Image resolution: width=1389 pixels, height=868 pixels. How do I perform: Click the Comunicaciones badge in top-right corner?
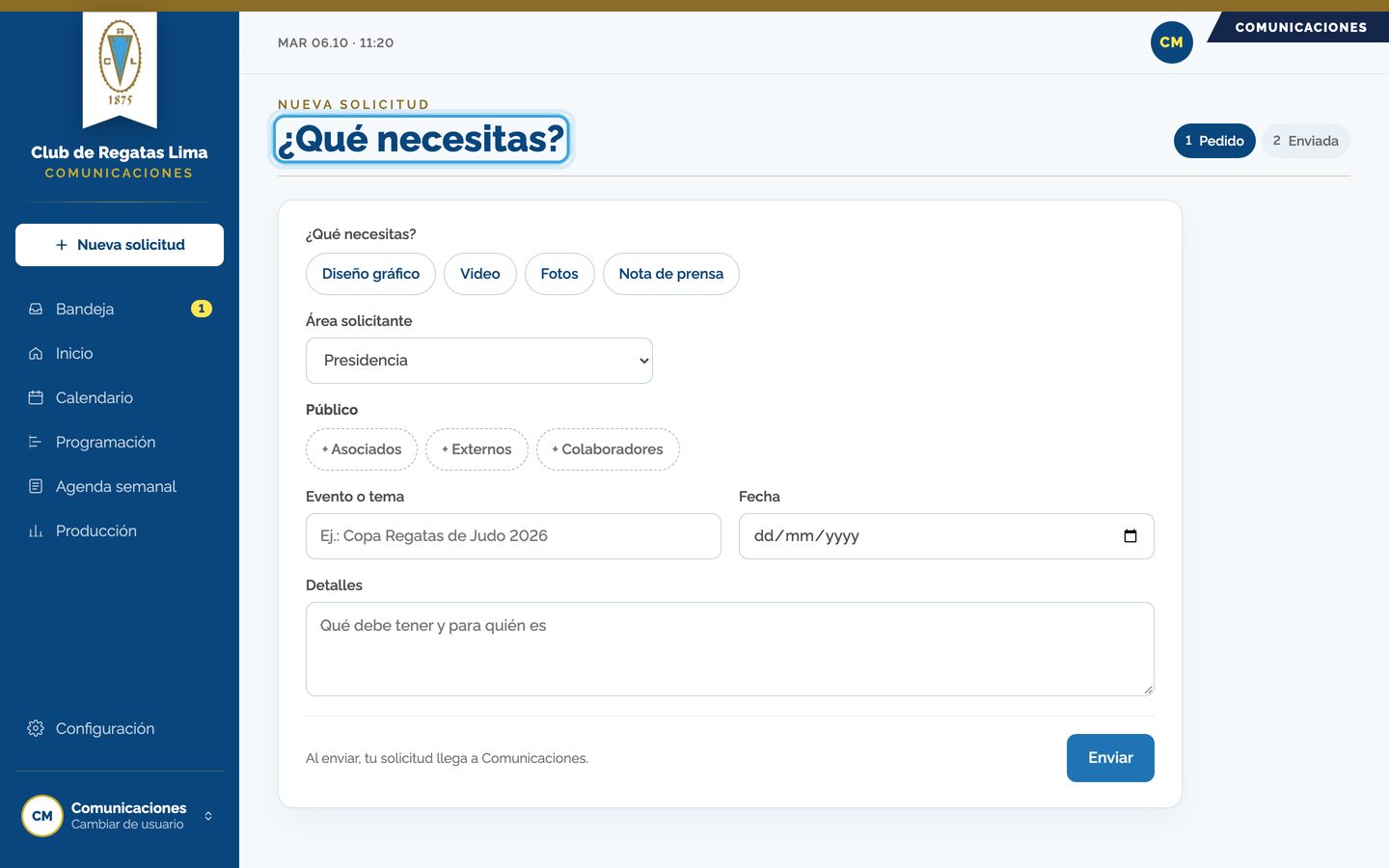pos(1300,27)
